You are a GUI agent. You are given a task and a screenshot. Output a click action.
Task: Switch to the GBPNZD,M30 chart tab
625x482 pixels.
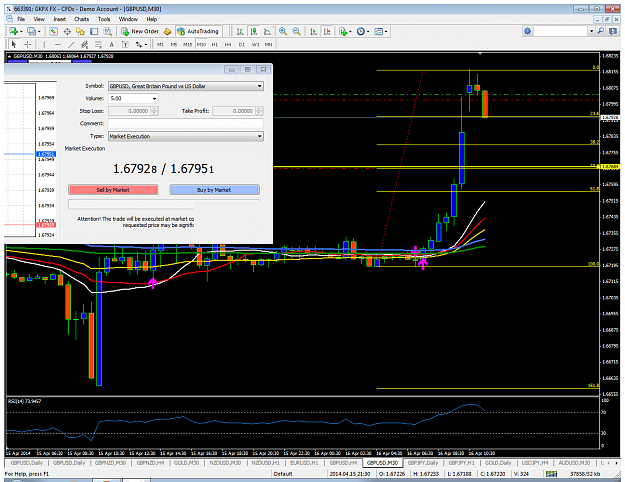pos(110,463)
